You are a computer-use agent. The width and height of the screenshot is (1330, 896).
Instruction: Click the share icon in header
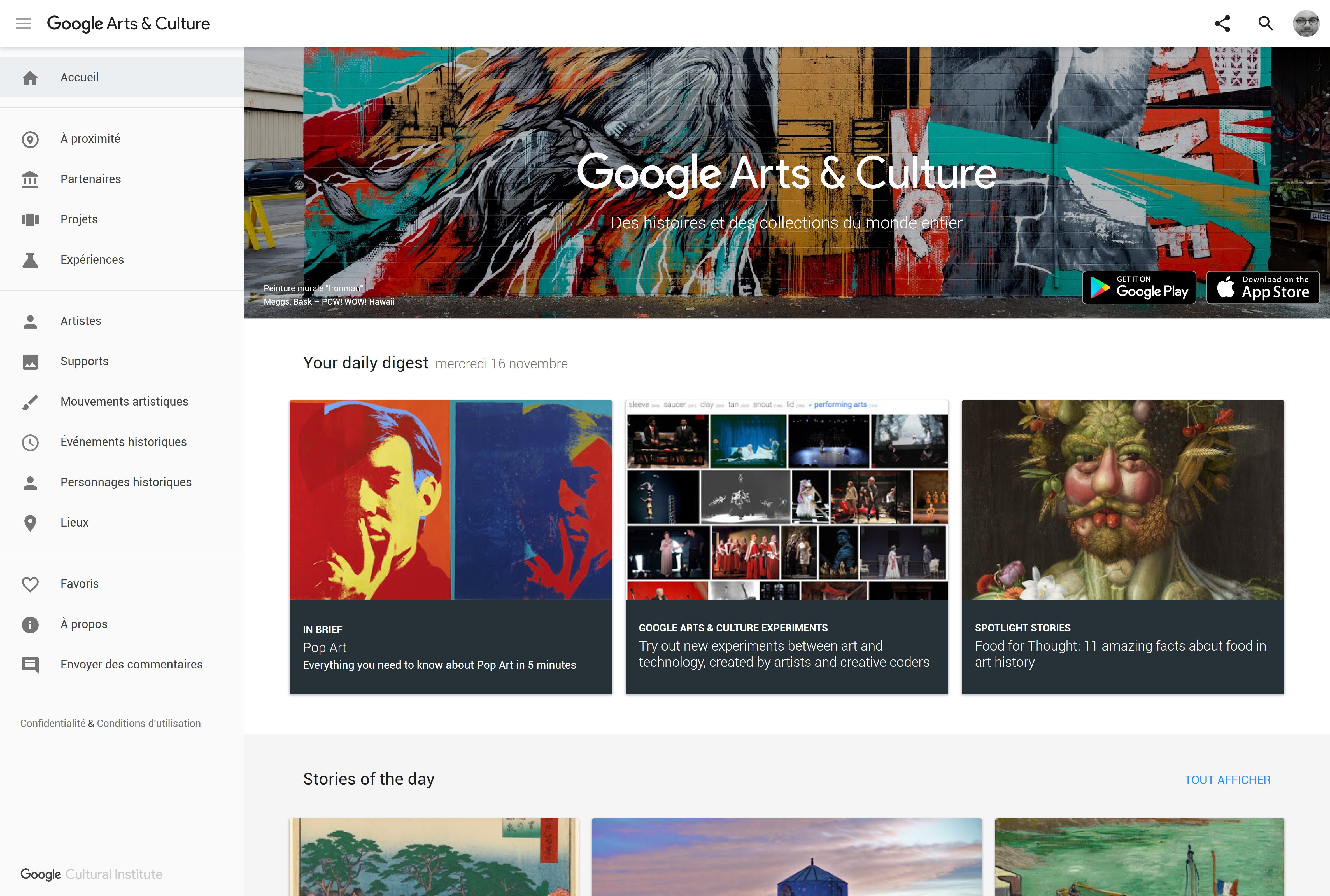[1222, 24]
